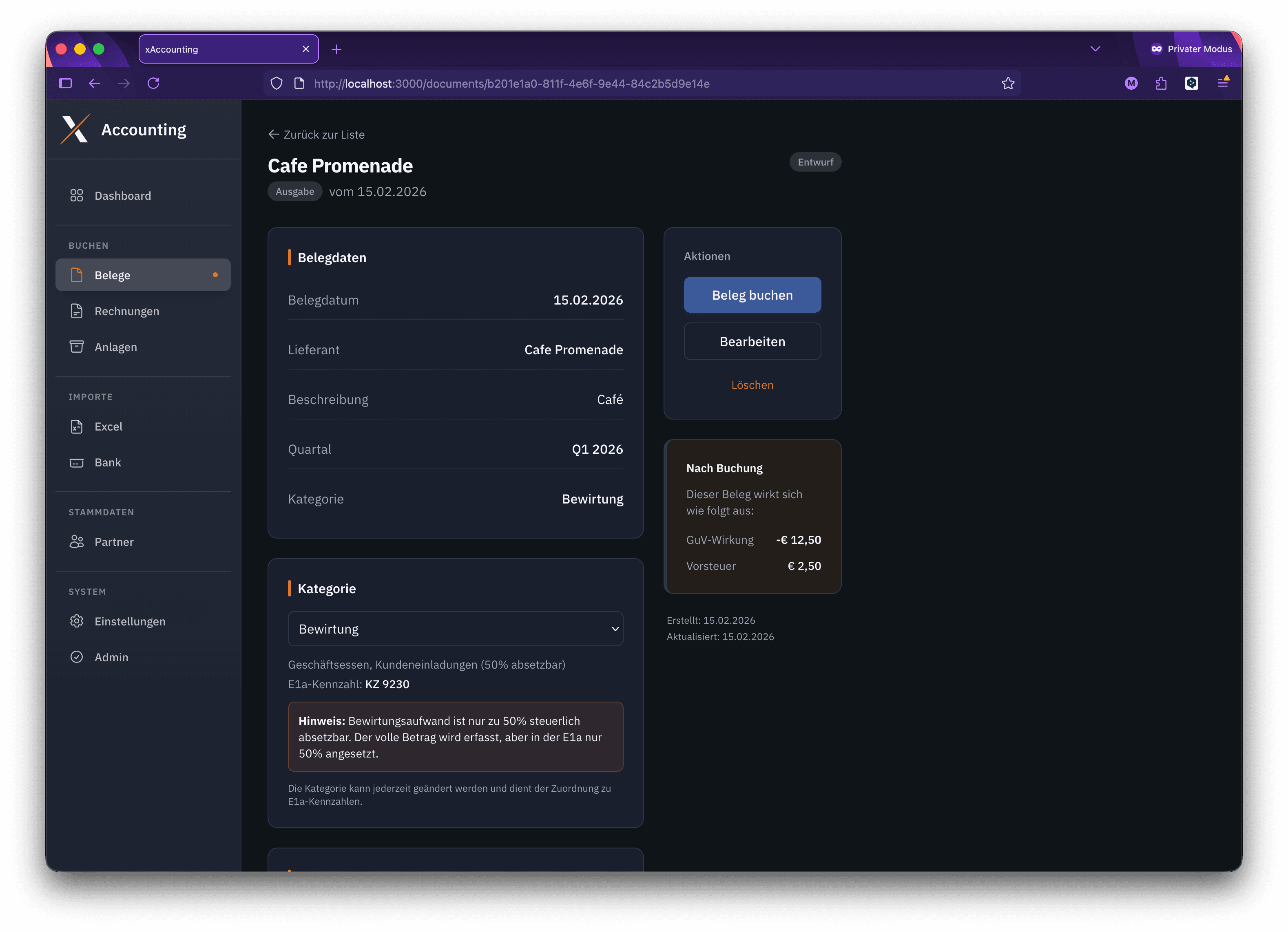Open the browser hamburger menu
Viewport: 1288px width, 932px height.
point(1223,84)
